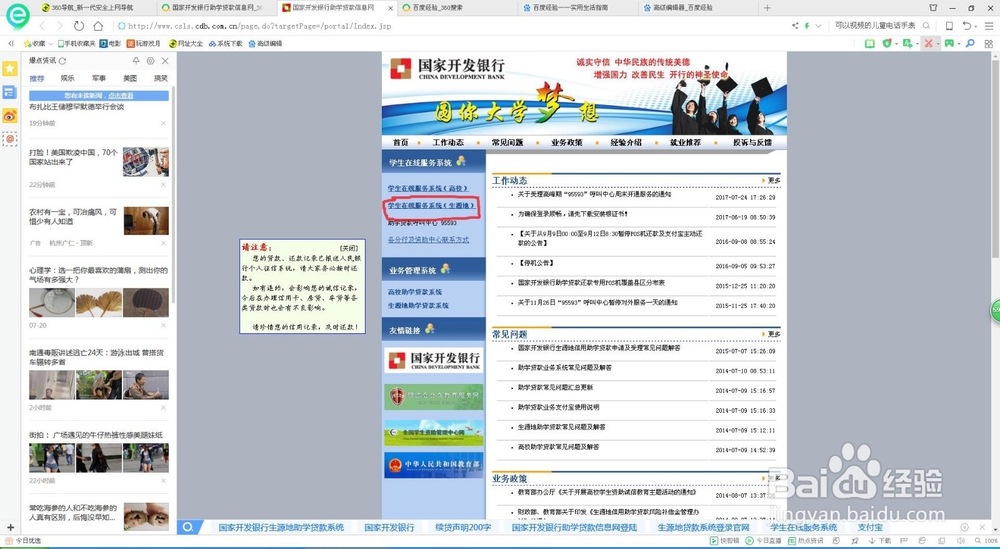
Task: Click the browser forward arrow
Action: [x=60, y=26]
